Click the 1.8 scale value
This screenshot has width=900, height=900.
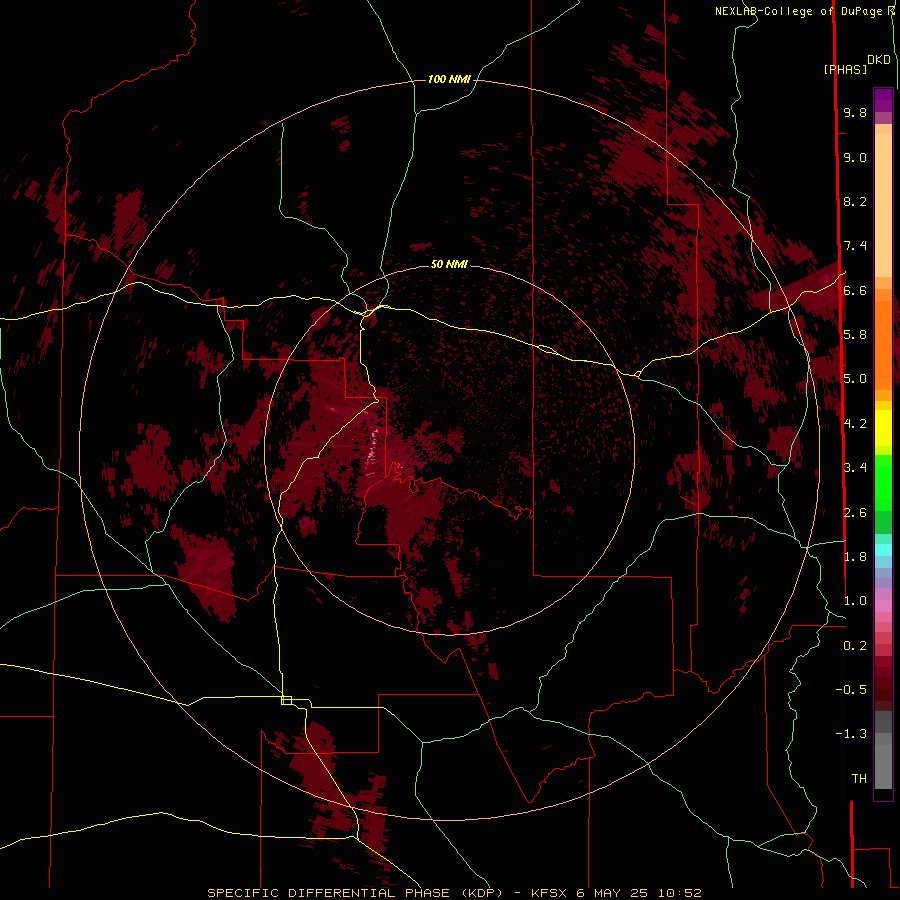[x=855, y=557]
